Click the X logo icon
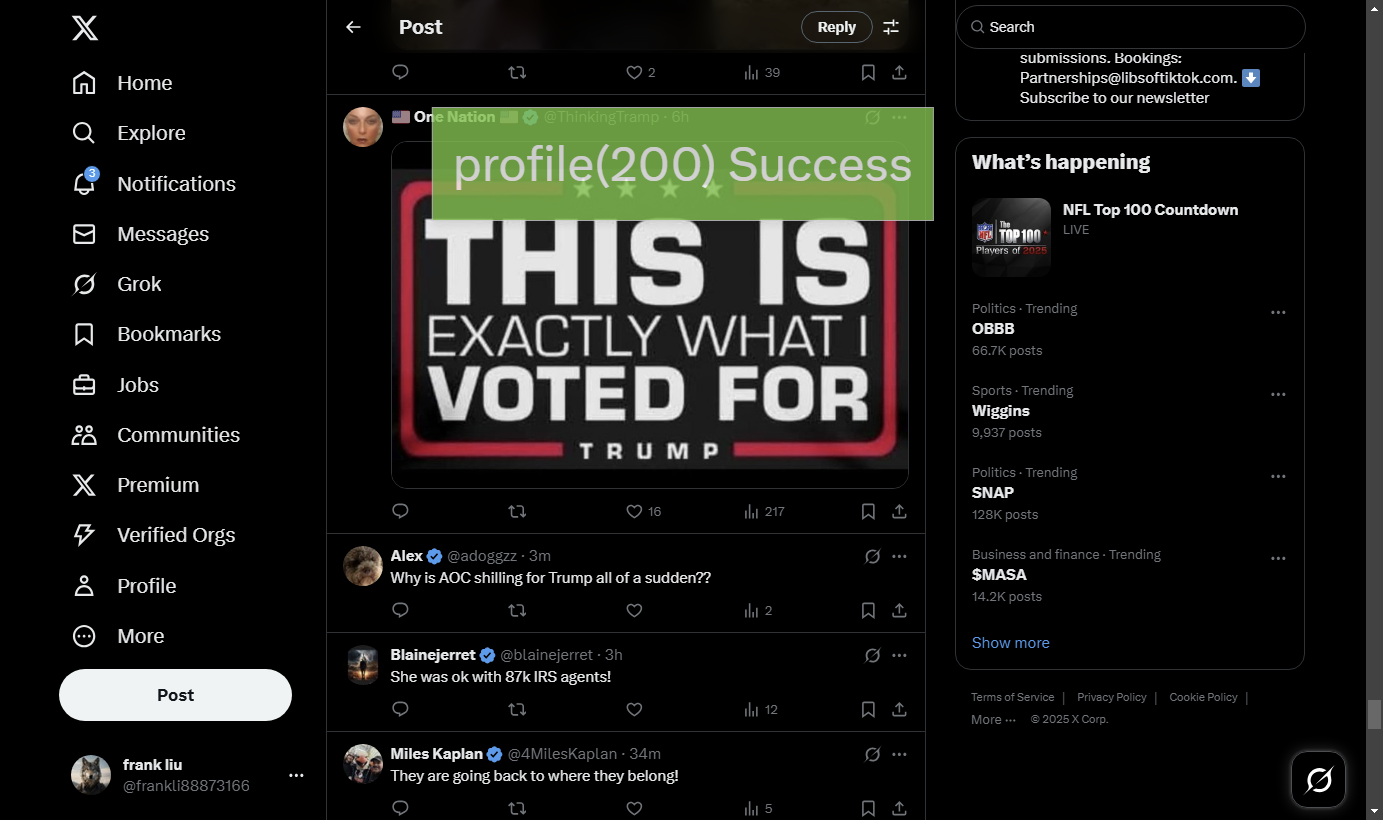Image resolution: width=1383 pixels, height=820 pixels. [x=85, y=28]
